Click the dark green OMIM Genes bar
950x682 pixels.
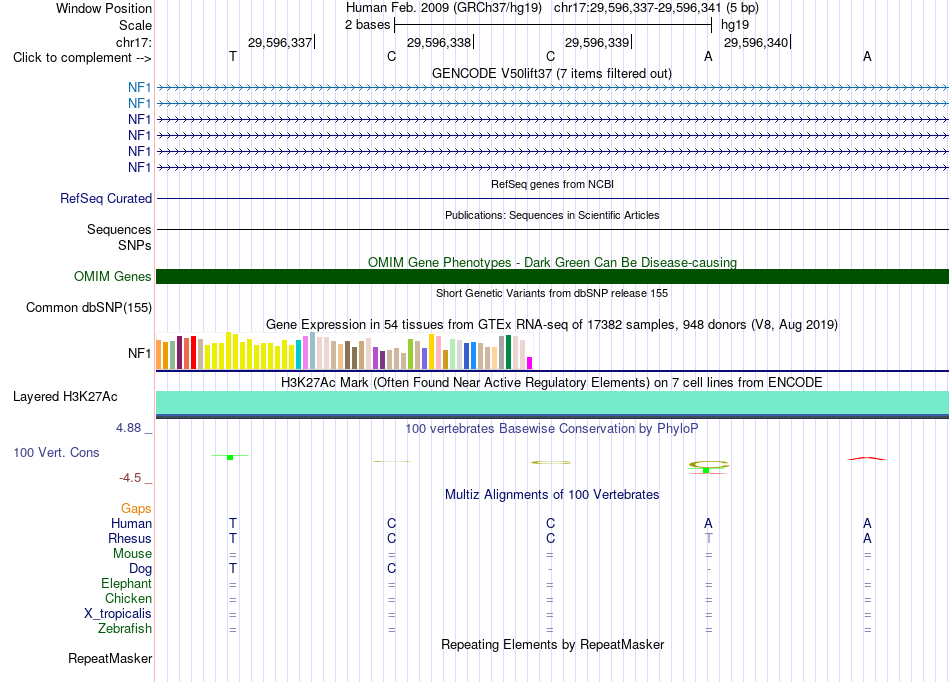coord(552,277)
